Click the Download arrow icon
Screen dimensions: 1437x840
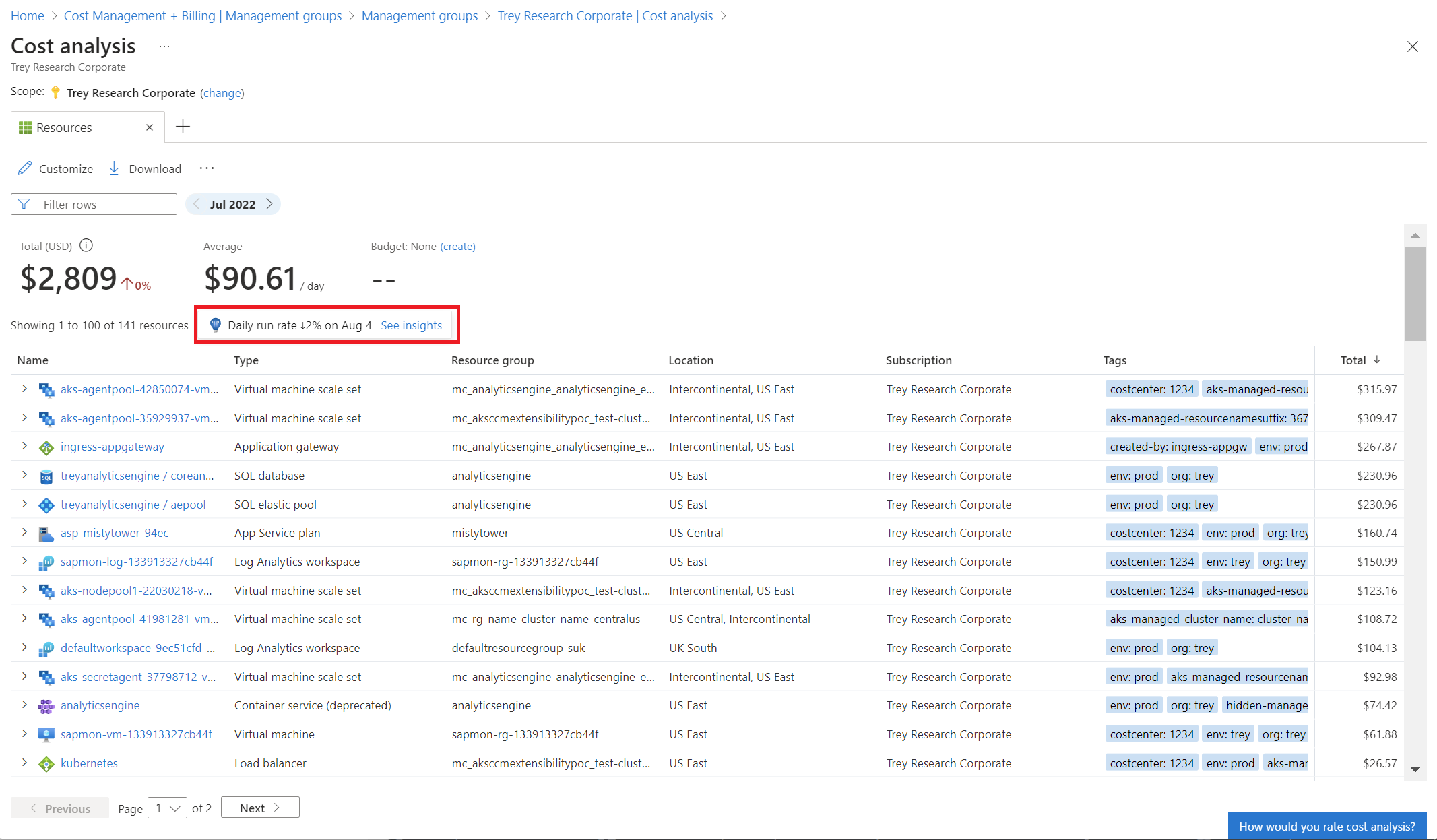tap(114, 168)
